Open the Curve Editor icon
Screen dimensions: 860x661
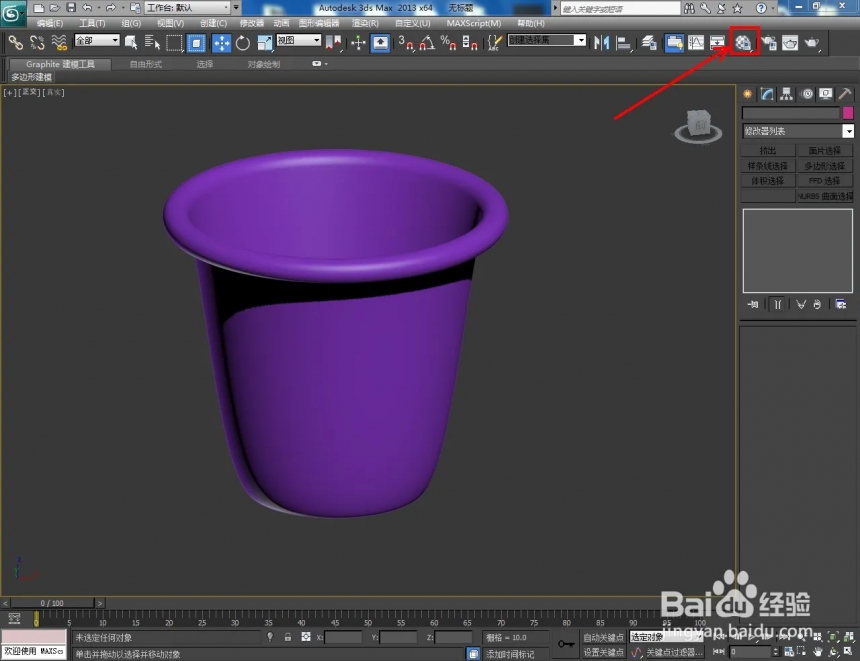pyautogui.click(x=696, y=42)
